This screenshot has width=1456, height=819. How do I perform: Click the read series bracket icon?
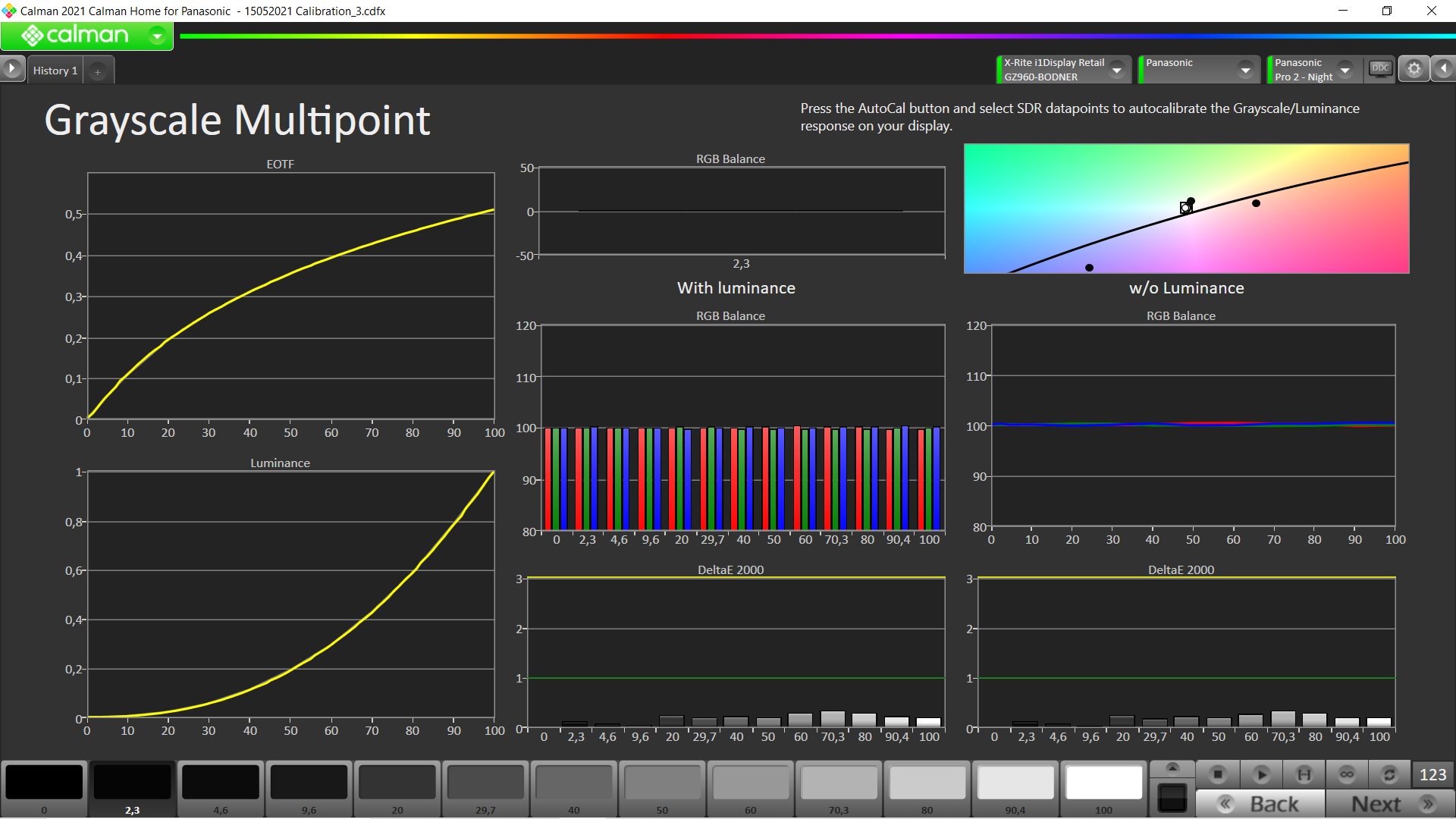click(x=1304, y=774)
